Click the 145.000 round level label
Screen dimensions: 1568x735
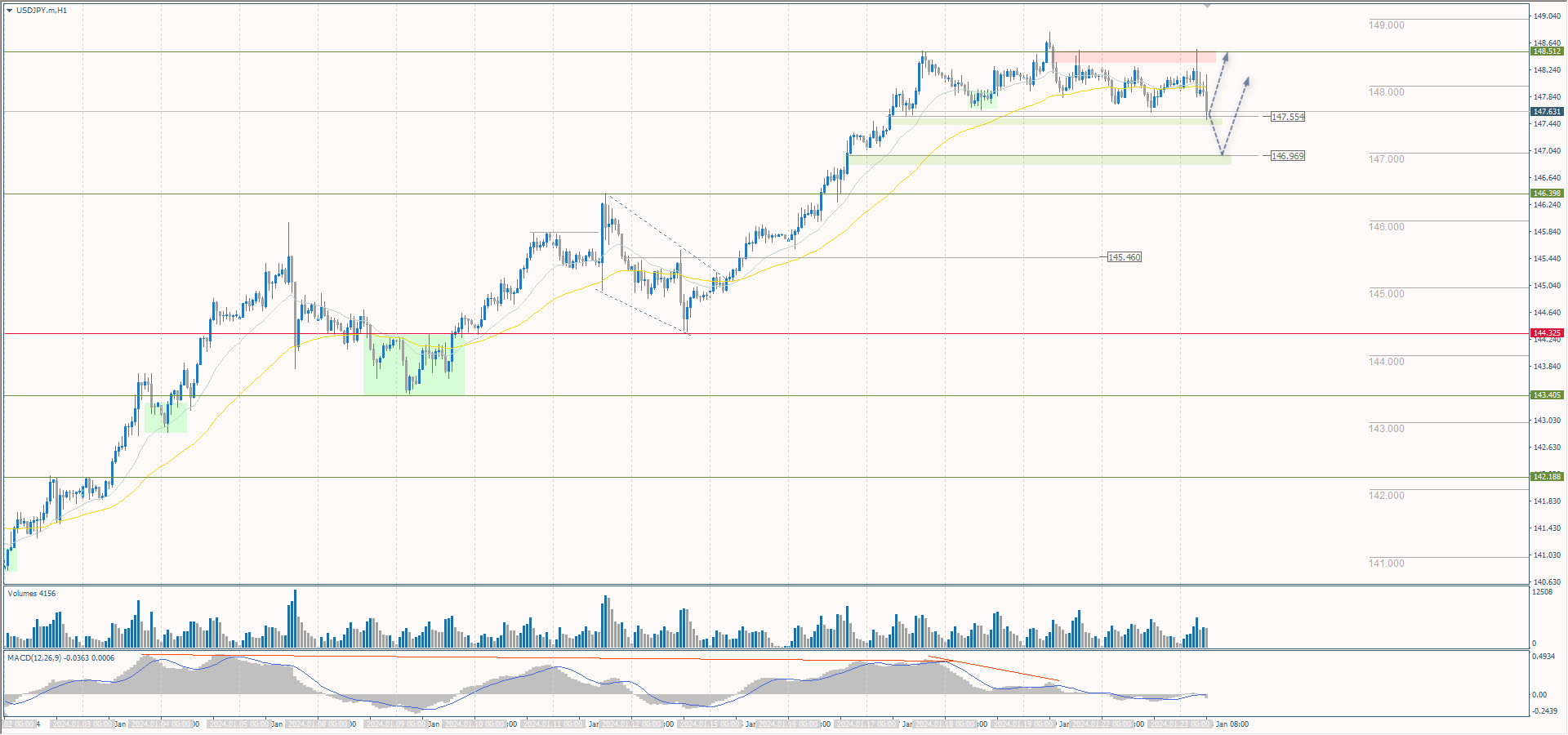tap(1387, 294)
